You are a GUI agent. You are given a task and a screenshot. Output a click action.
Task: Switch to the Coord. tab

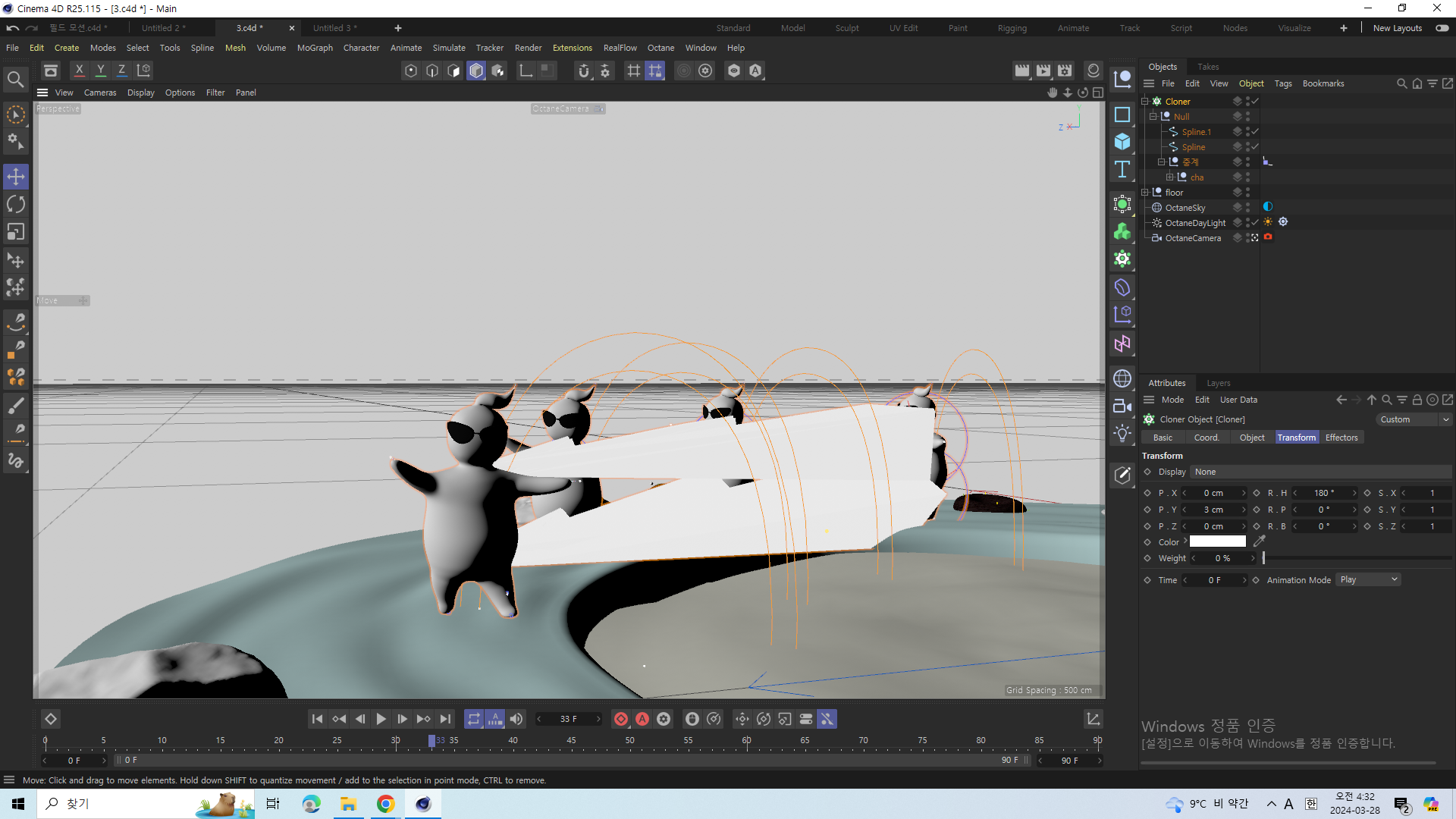(x=1207, y=438)
